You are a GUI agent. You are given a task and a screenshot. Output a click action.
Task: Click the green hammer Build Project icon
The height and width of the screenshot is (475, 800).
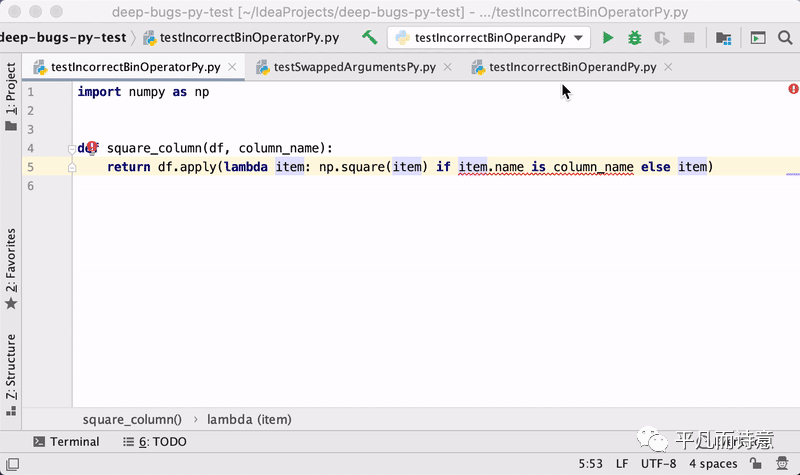point(369,37)
